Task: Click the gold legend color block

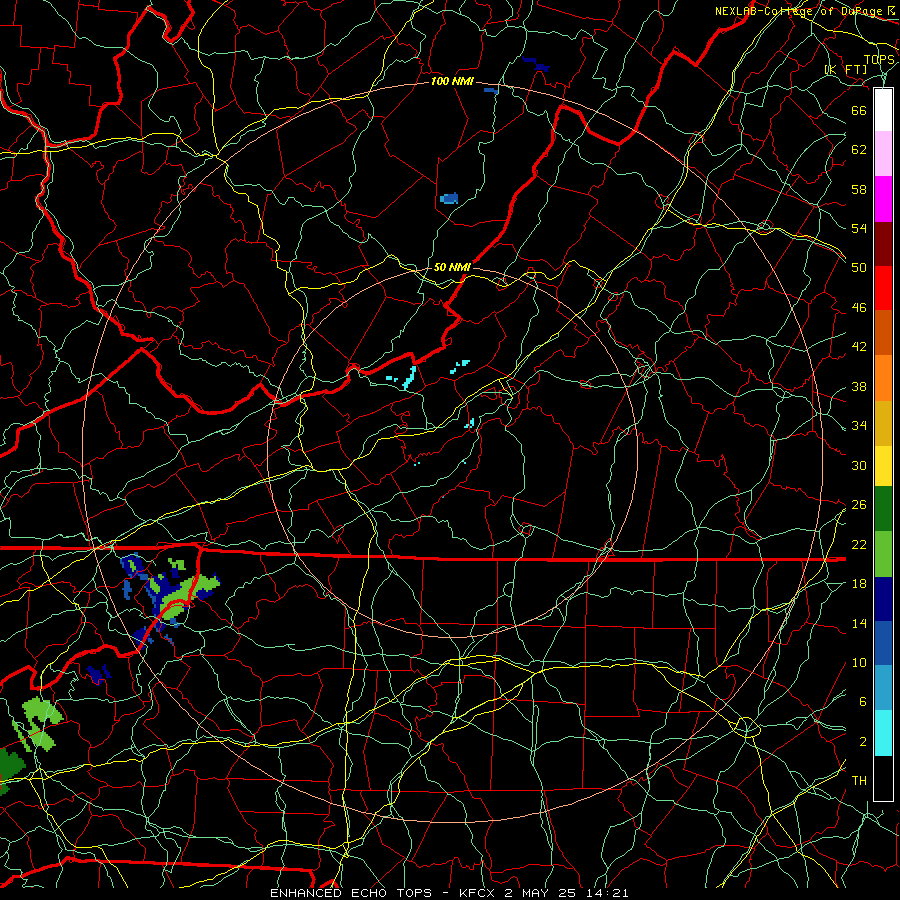Action: 883,423
